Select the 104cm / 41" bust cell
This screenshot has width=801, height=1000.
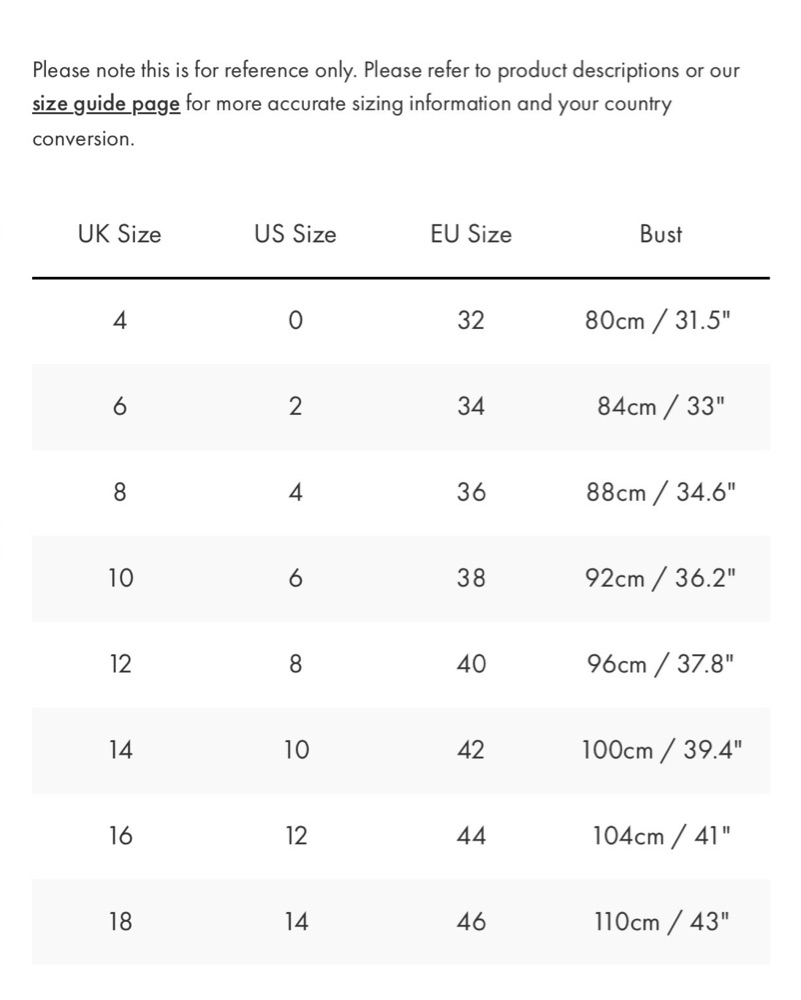pyautogui.click(x=661, y=836)
